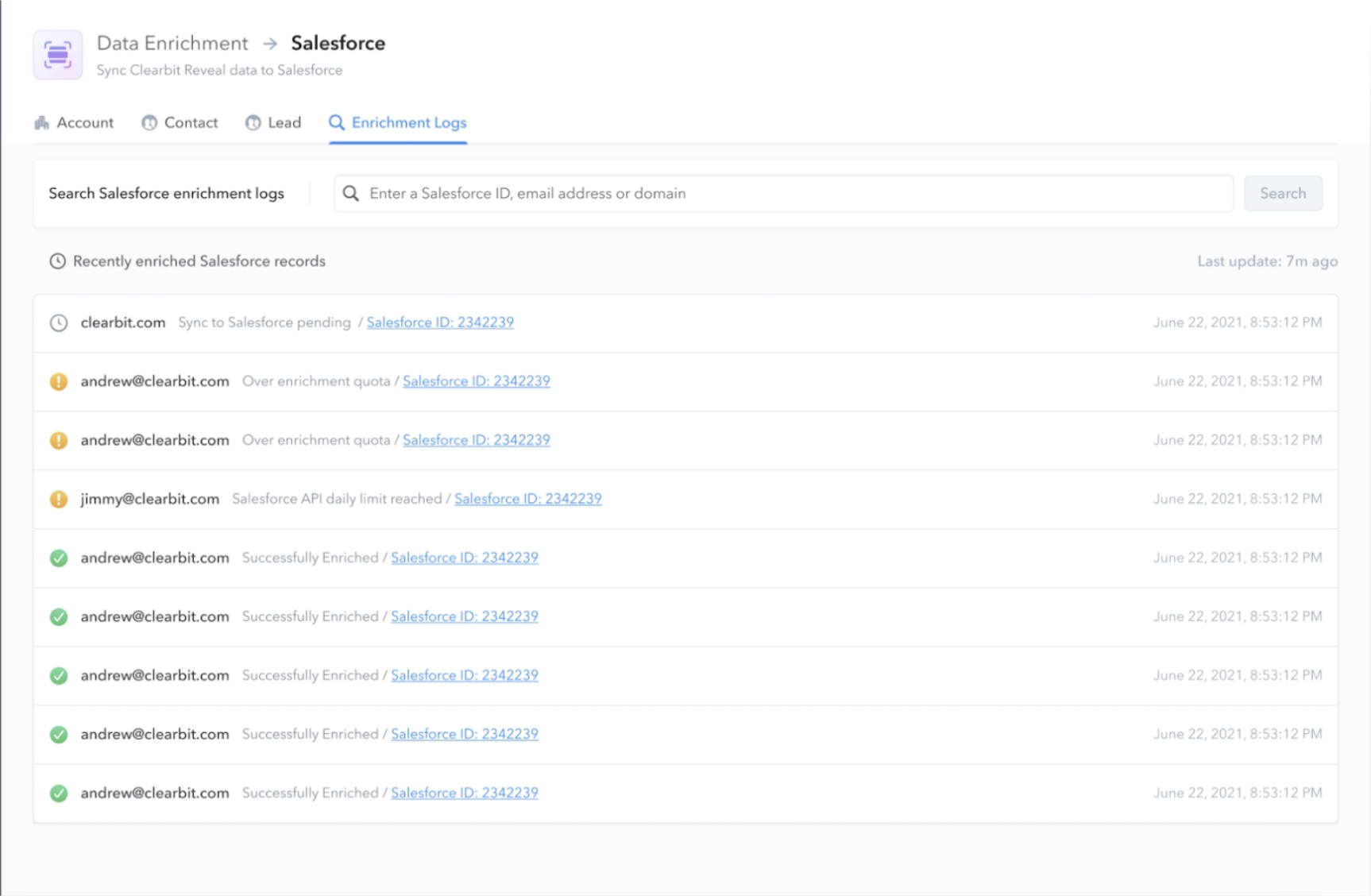Click green check on fourth Successfully Enriched row
Viewport: 1371px width, 896px height.
pyautogui.click(x=59, y=734)
